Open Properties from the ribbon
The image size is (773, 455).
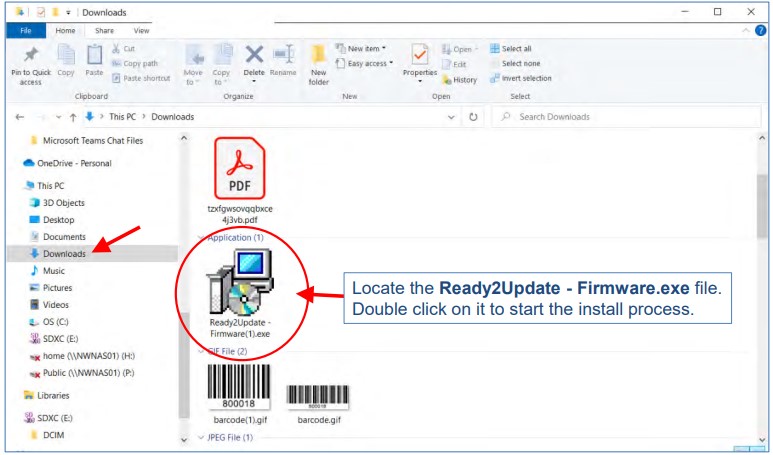click(420, 60)
